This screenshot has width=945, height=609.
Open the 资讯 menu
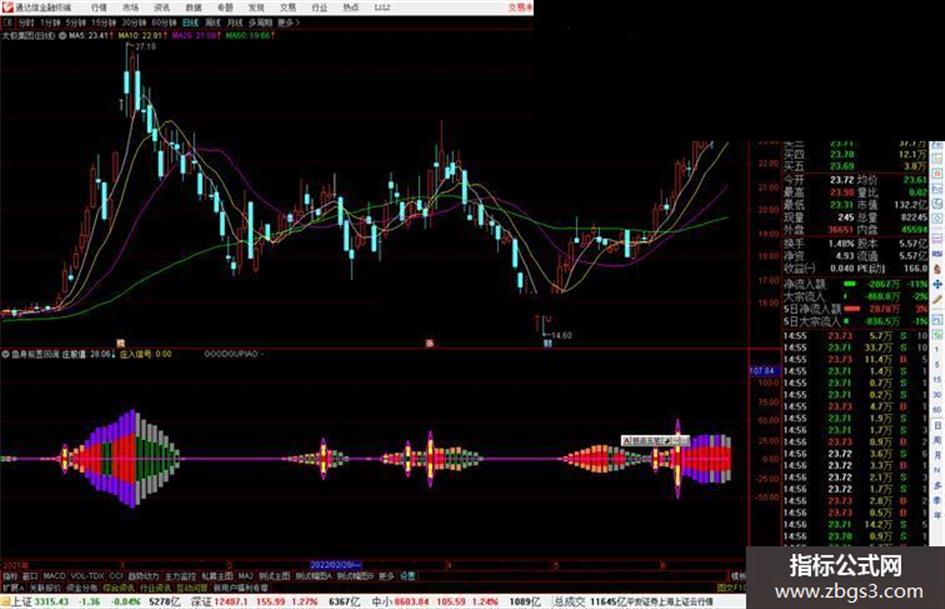(x=162, y=8)
